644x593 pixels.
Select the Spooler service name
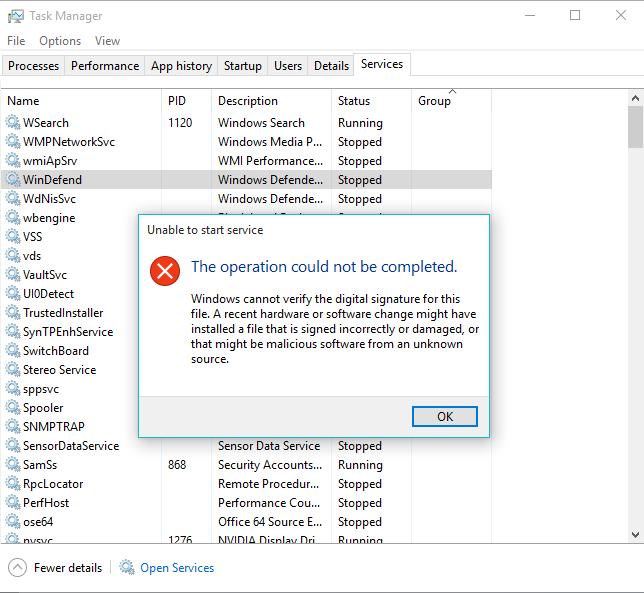point(43,408)
